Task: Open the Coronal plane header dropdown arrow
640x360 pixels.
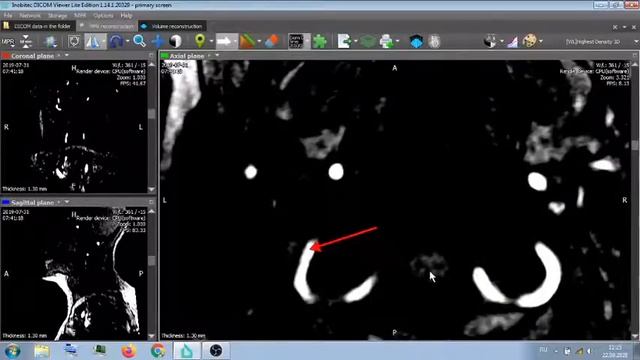Action: coord(67,55)
